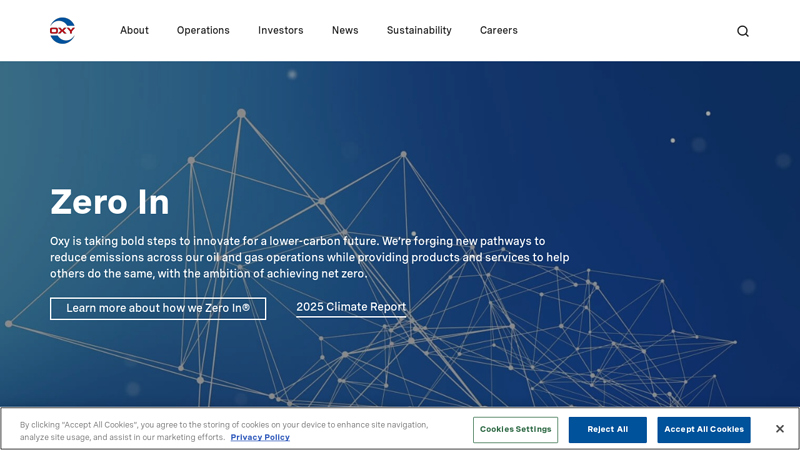Screen dimensions: 800x450
Task: Click Learn more about how we Zero In
Action: pyautogui.click(x=158, y=308)
